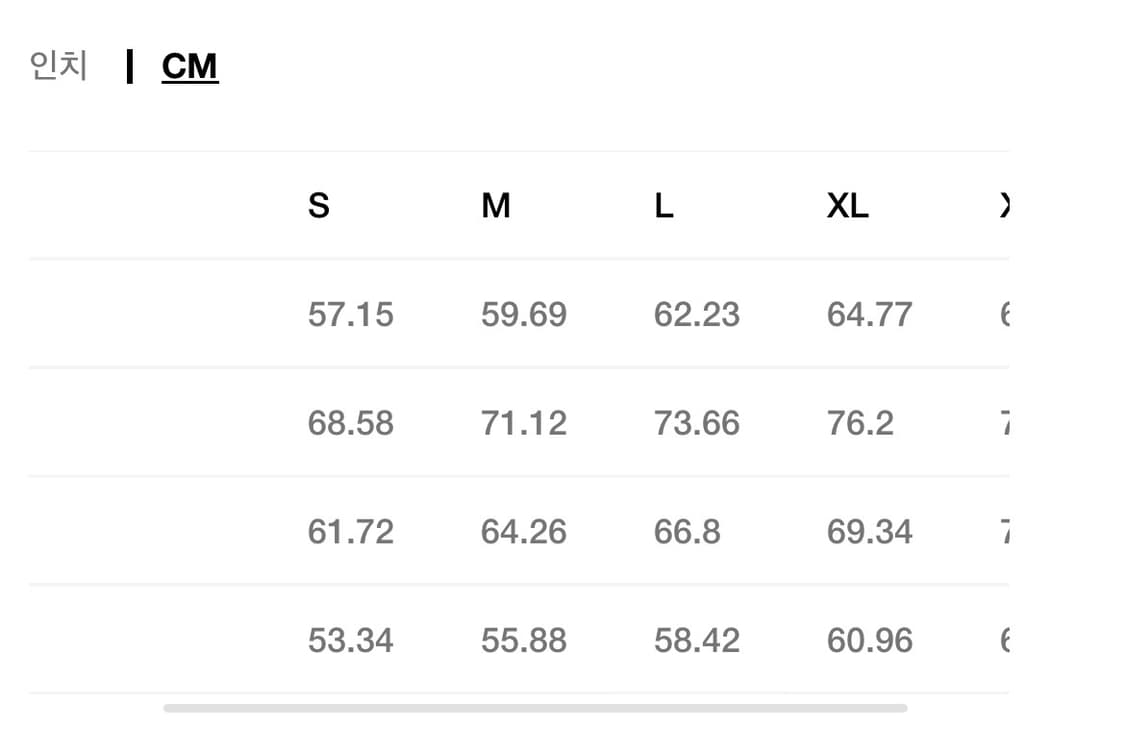Click the 60.96 measurement cell
Viewport: 1125px width, 731px height.
pyautogui.click(x=869, y=640)
